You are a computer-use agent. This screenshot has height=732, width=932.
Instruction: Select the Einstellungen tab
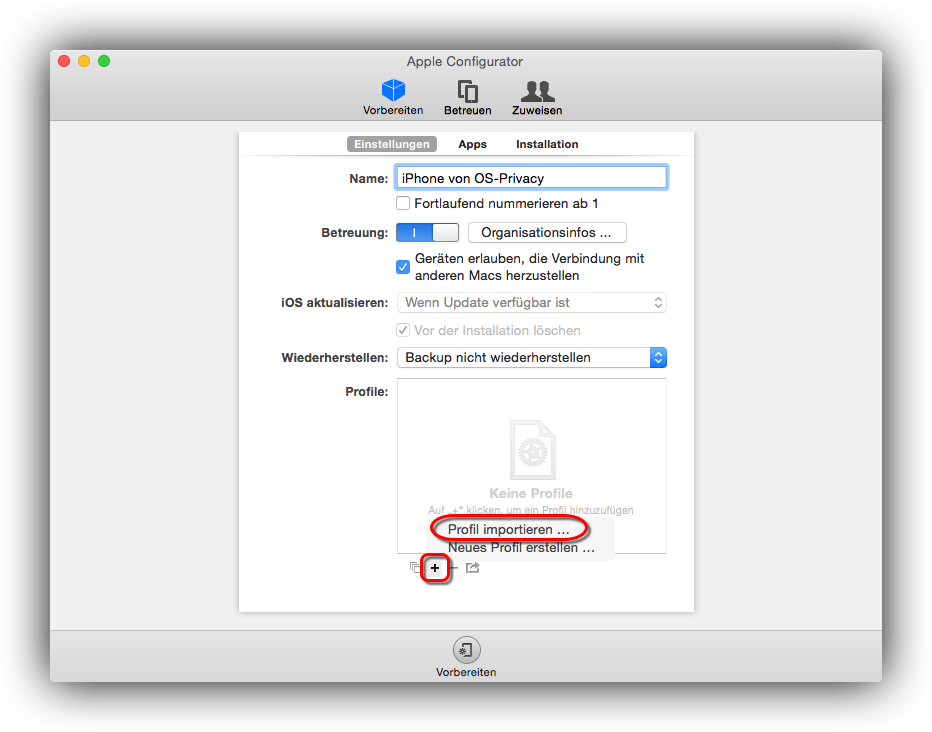(x=392, y=144)
